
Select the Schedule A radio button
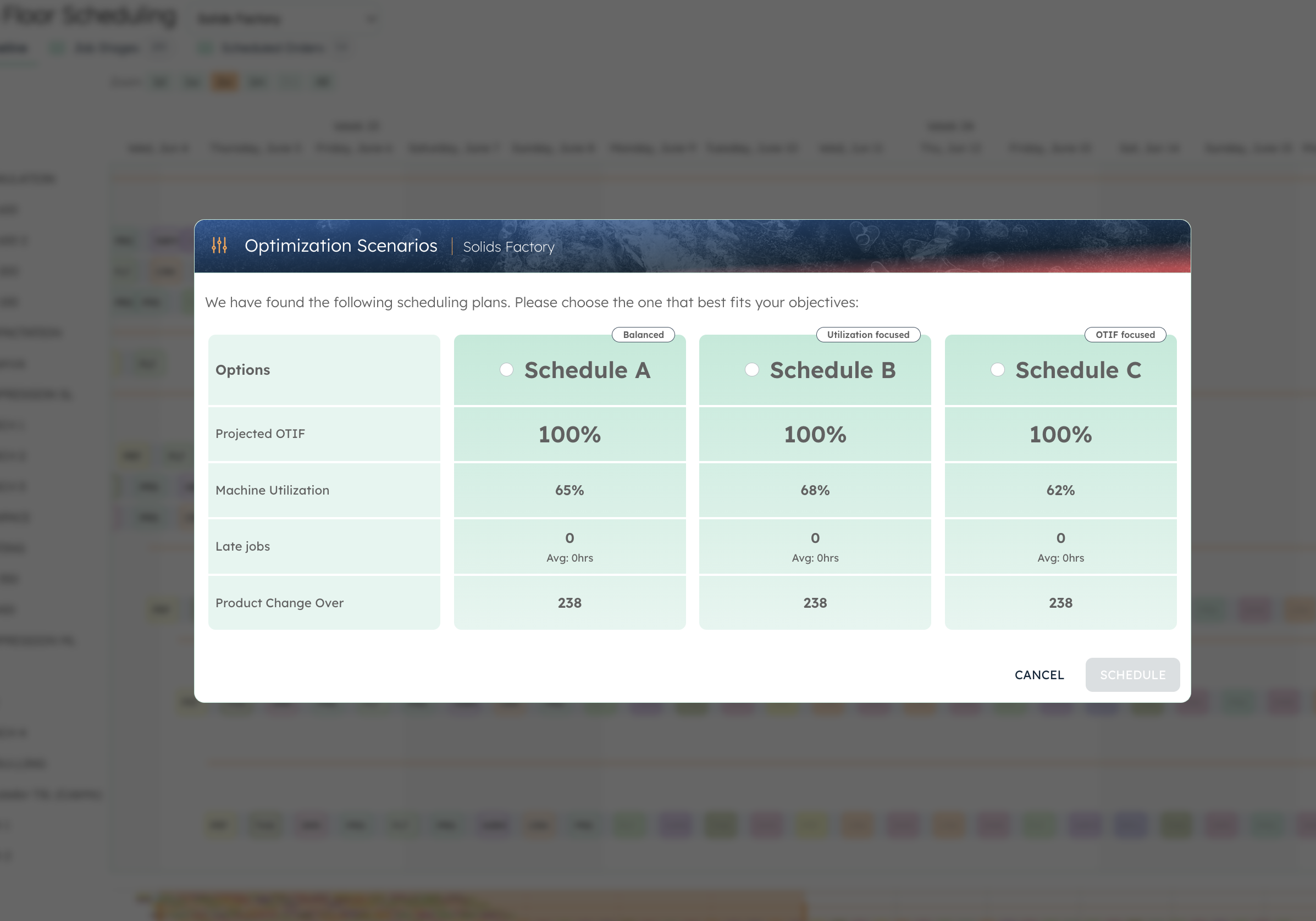(x=506, y=370)
